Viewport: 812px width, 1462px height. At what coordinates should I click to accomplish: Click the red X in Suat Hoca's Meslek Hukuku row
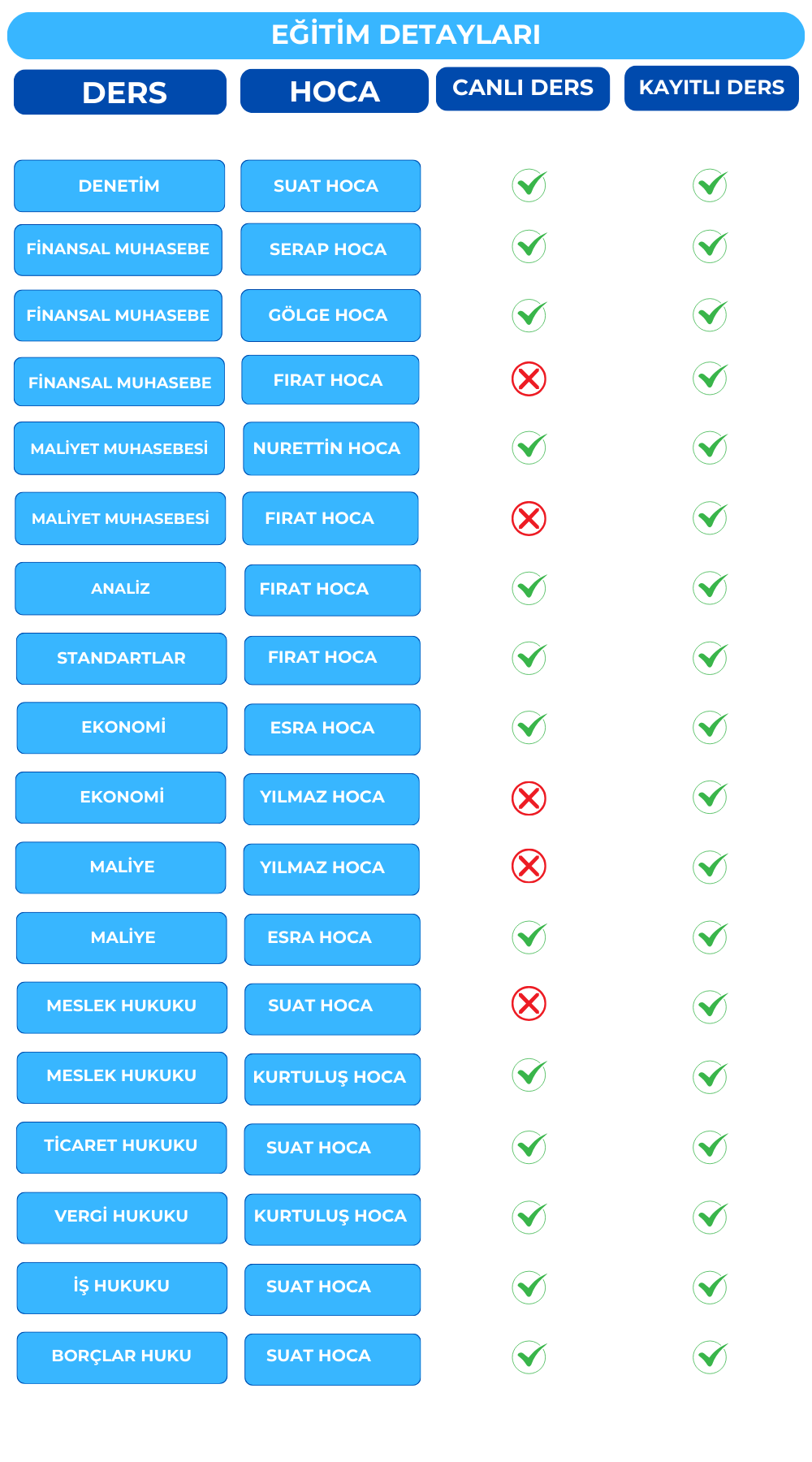pyautogui.click(x=529, y=1004)
